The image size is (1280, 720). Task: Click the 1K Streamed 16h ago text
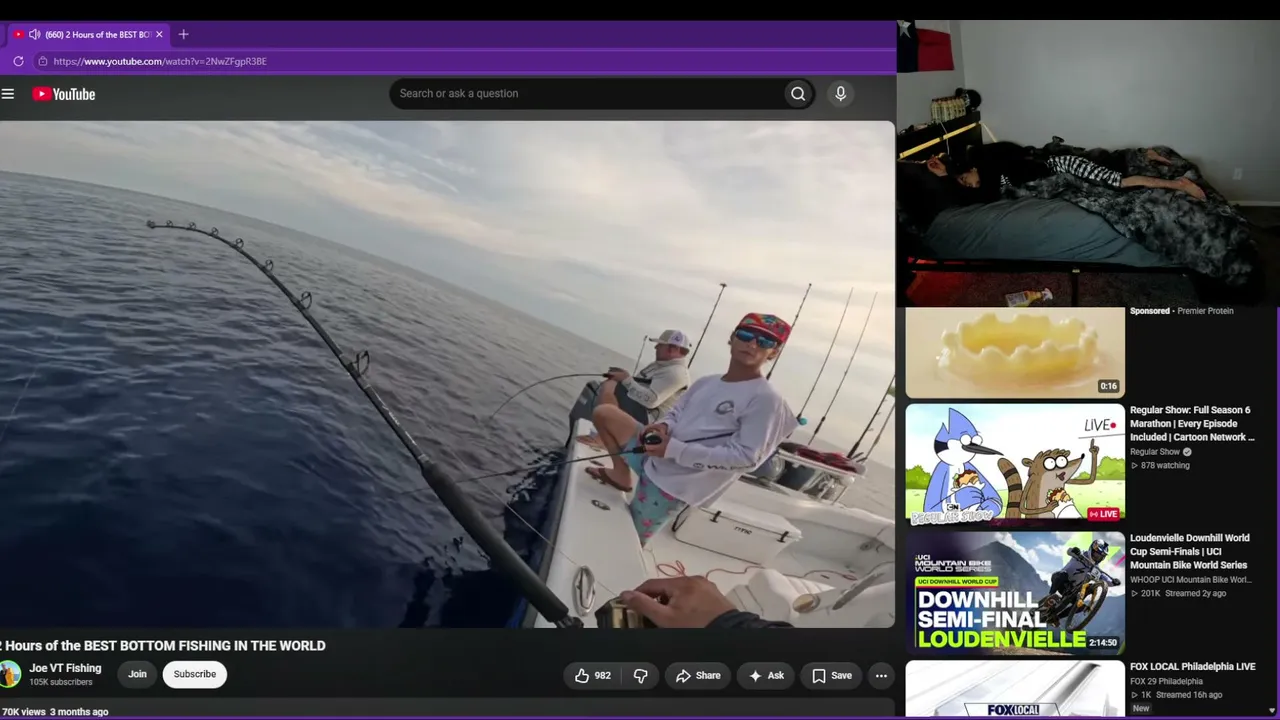1176,695
